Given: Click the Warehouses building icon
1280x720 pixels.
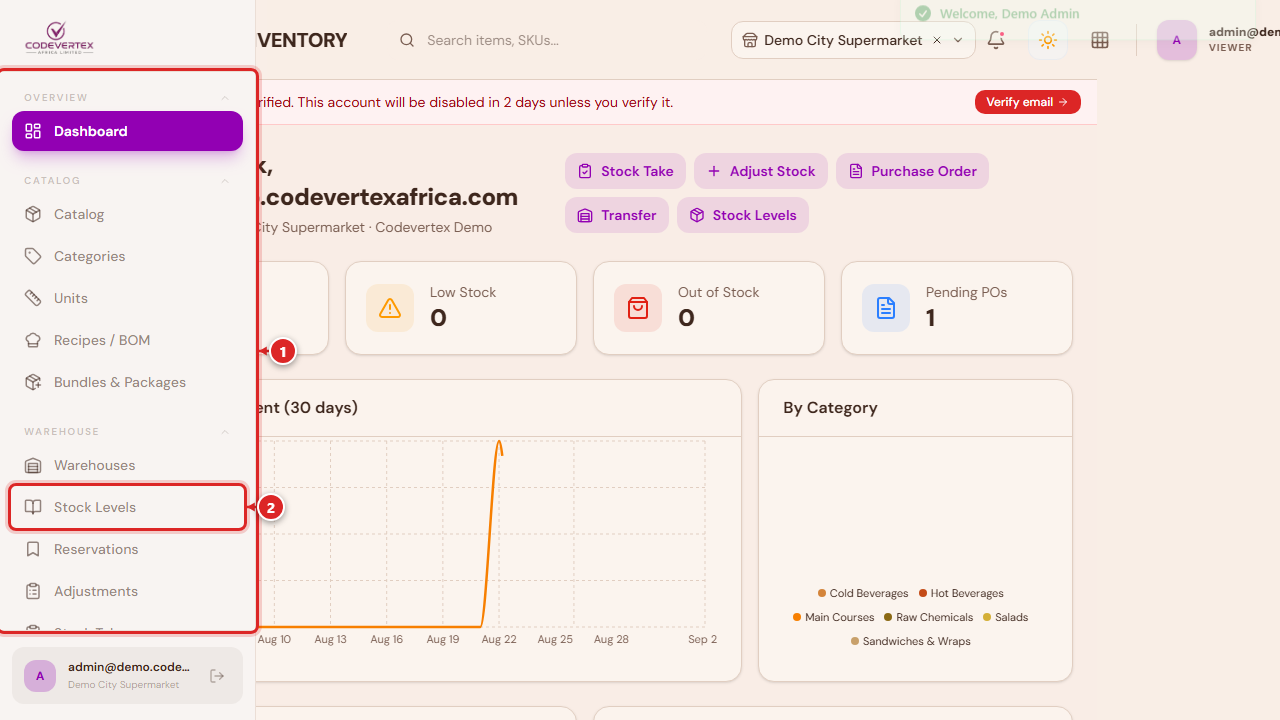Looking at the screenshot, I should tap(33, 465).
